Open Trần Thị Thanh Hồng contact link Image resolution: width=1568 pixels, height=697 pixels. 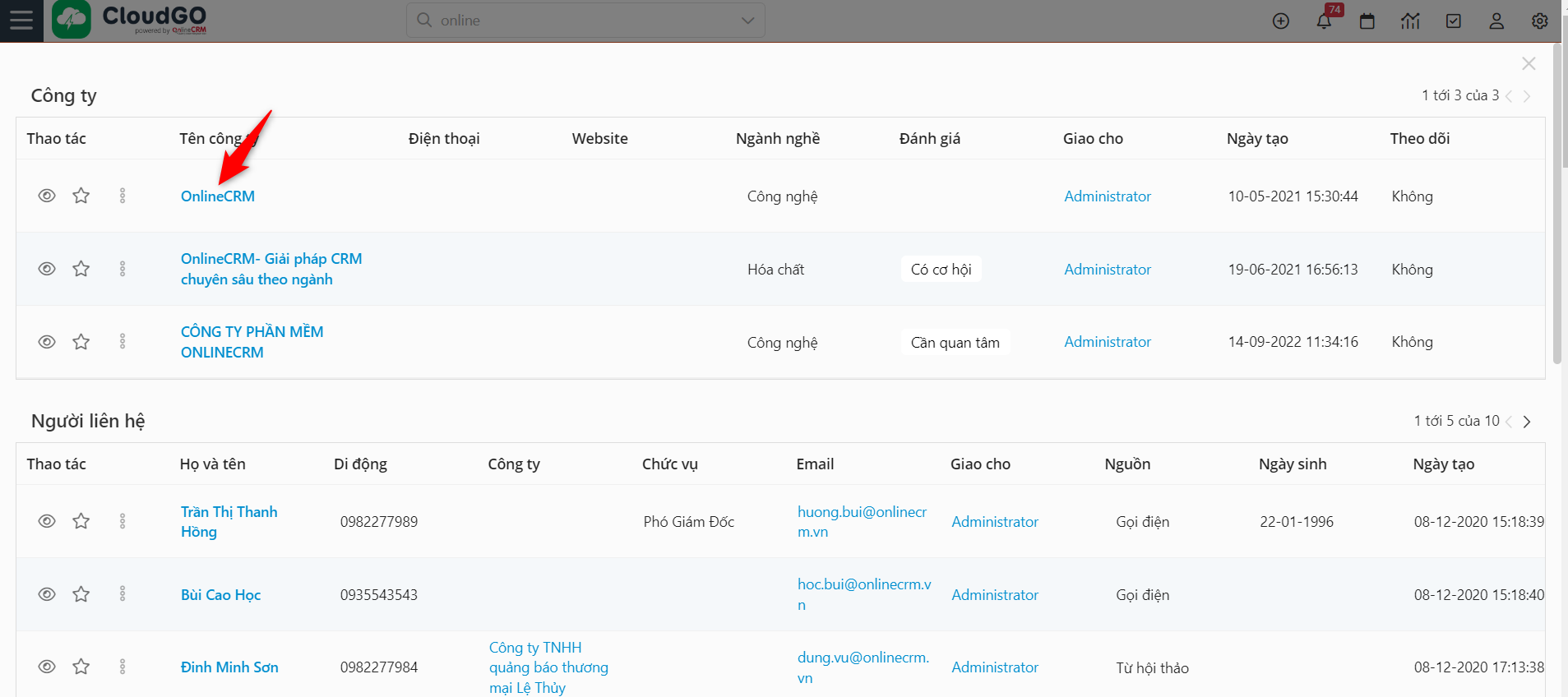pyautogui.click(x=229, y=522)
